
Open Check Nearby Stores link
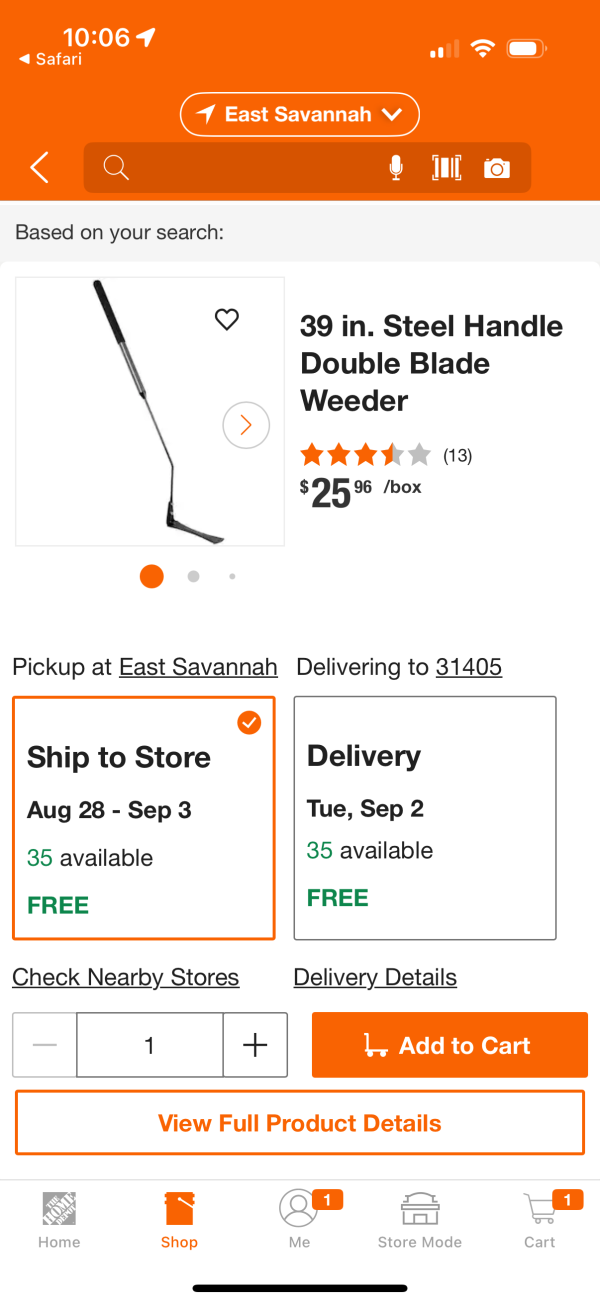pos(126,977)
